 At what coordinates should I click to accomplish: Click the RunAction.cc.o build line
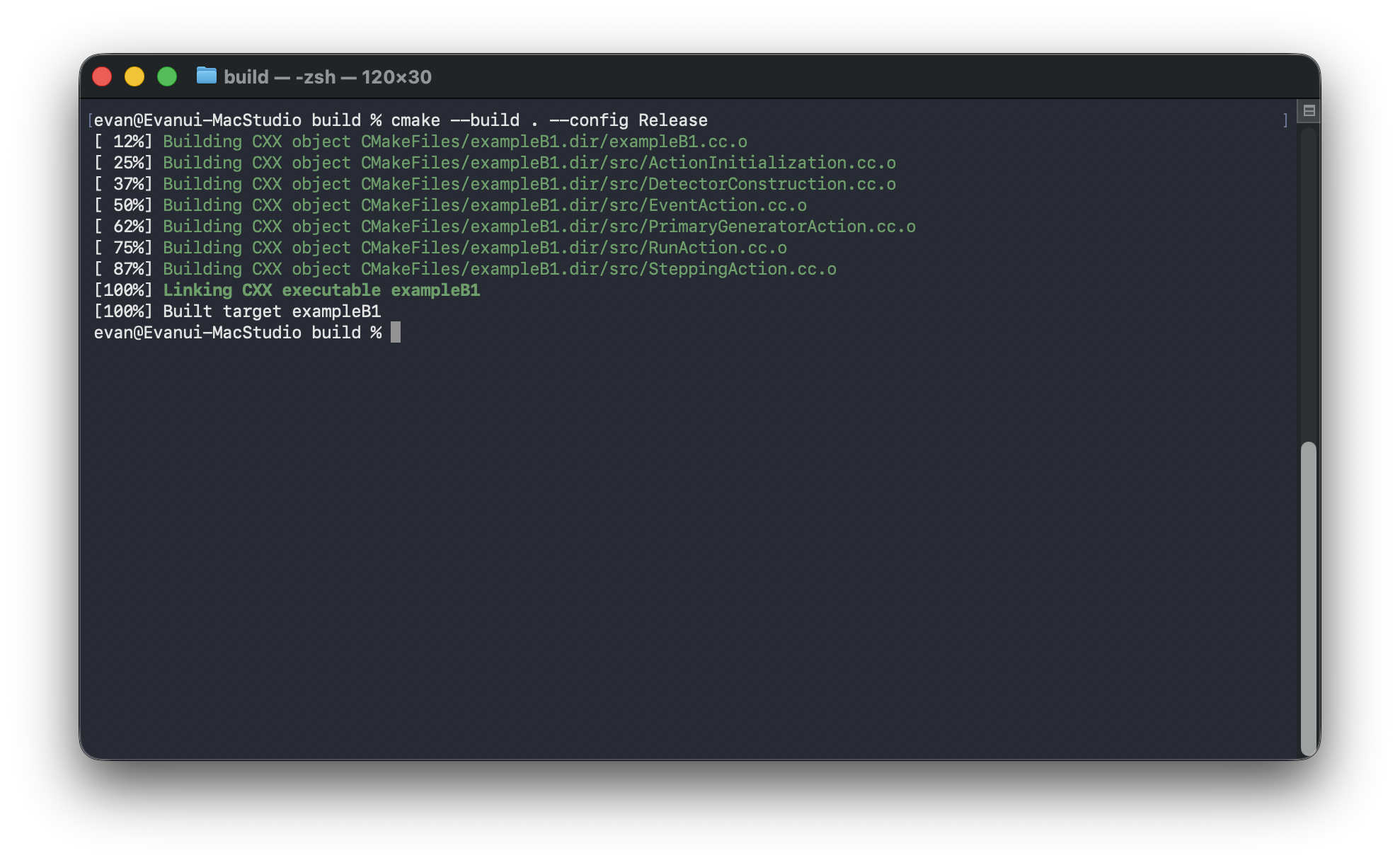pos(474,248)
